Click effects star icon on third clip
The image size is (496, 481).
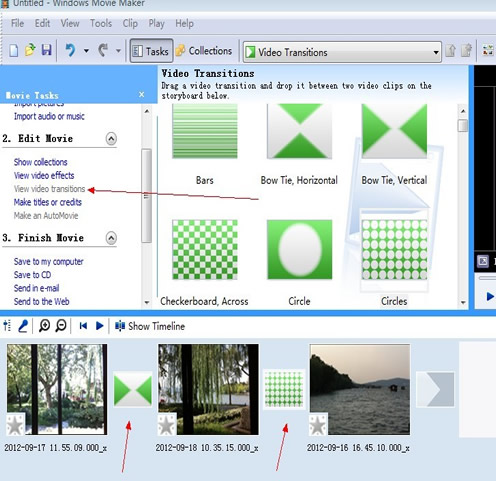point(318,424)
